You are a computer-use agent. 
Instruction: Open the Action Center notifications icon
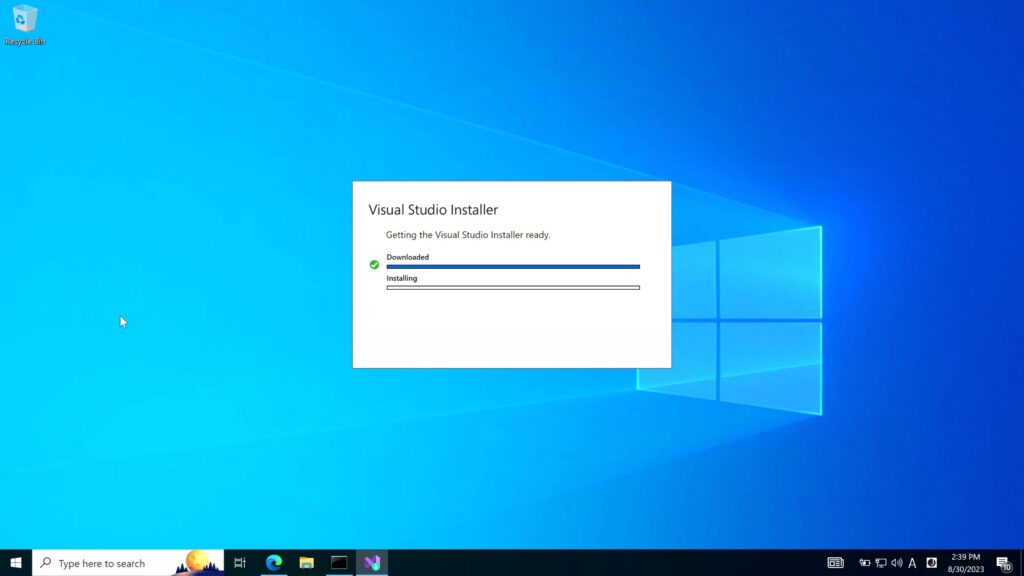pos(1004,563)
